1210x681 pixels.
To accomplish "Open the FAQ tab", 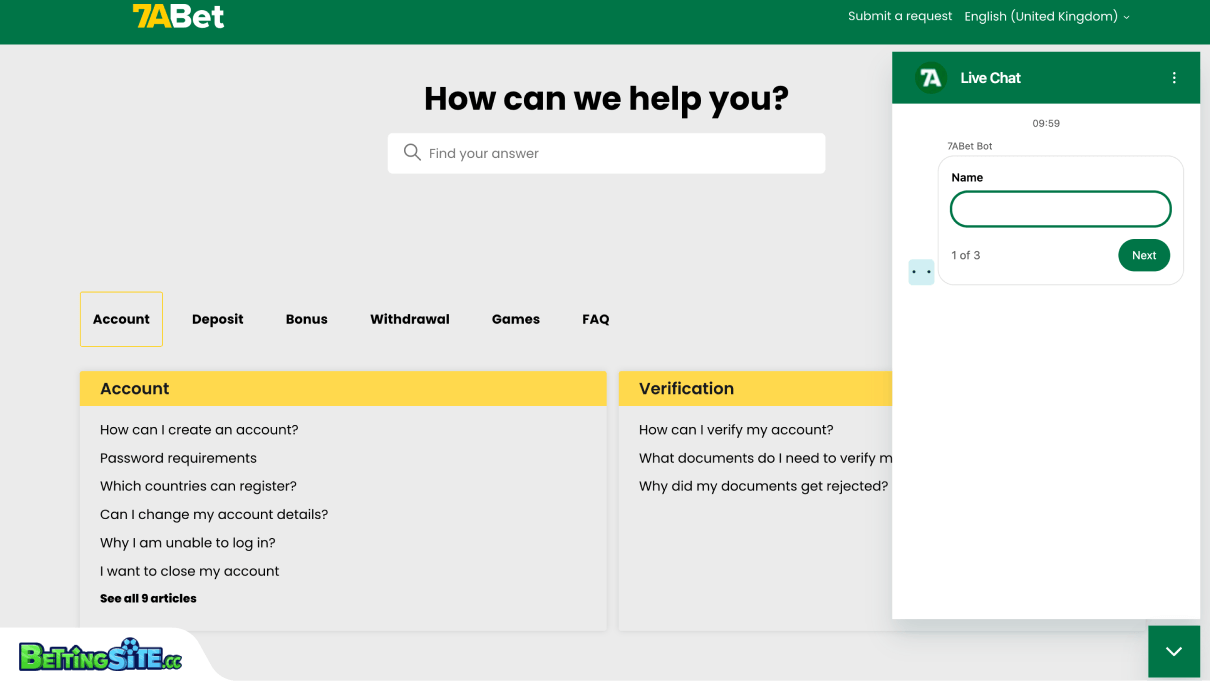I will pyautogui.click(x=595, y=318).
